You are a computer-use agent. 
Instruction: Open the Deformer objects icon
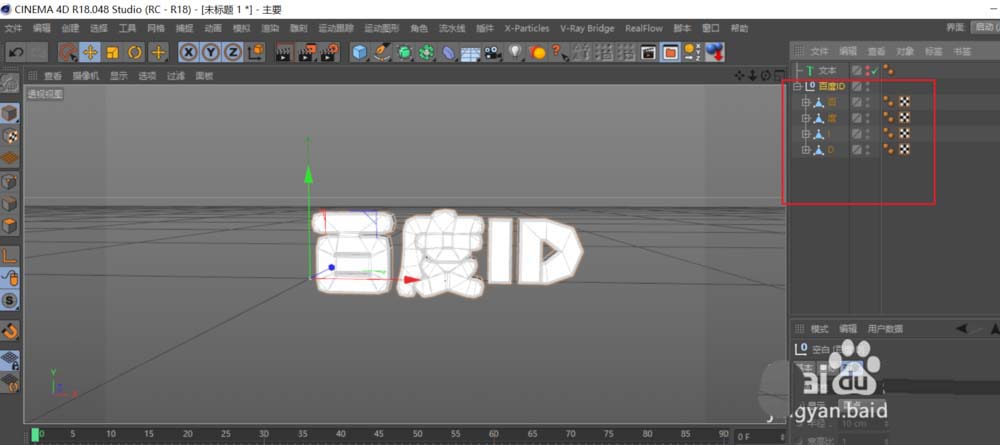pos(448,52)
